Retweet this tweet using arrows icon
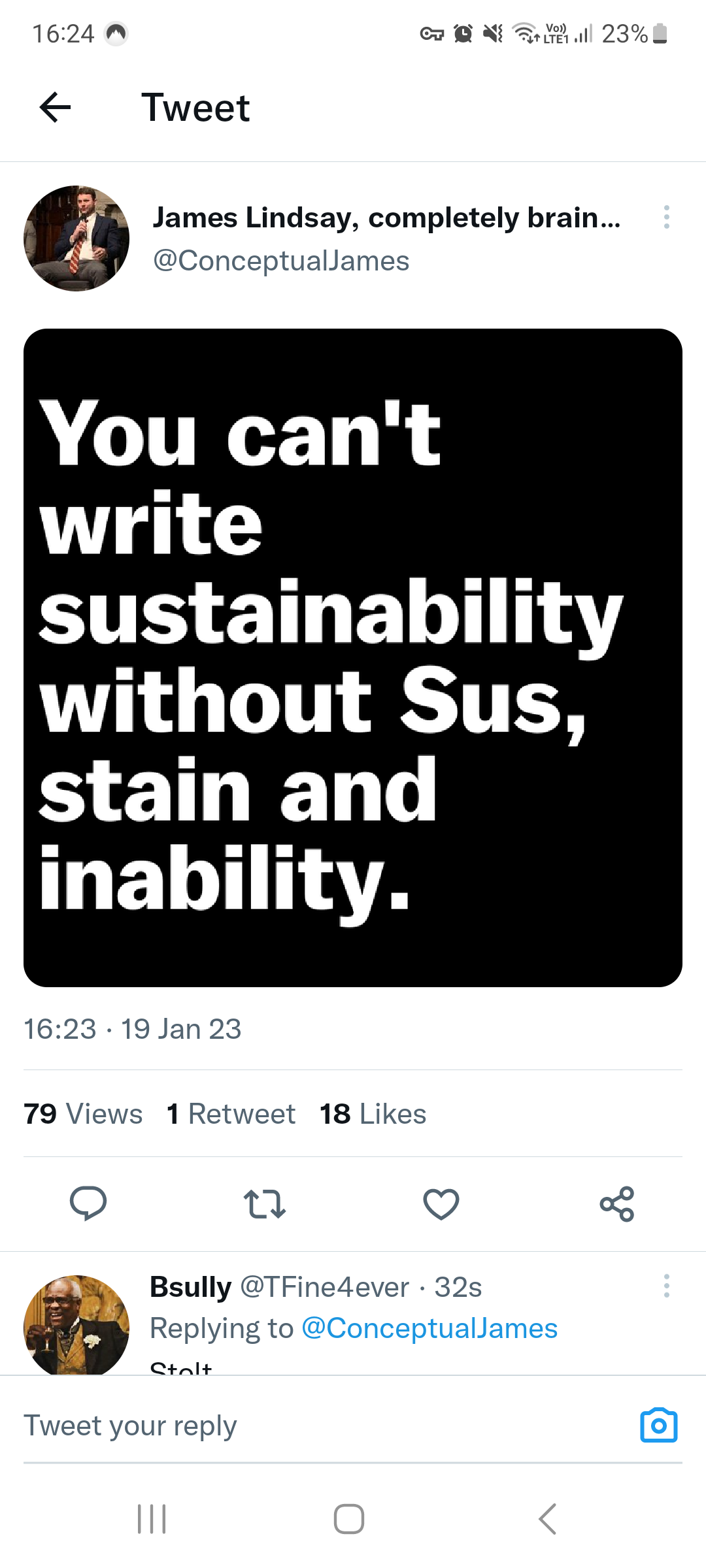706x1568 pixels. pos(264,1203)
